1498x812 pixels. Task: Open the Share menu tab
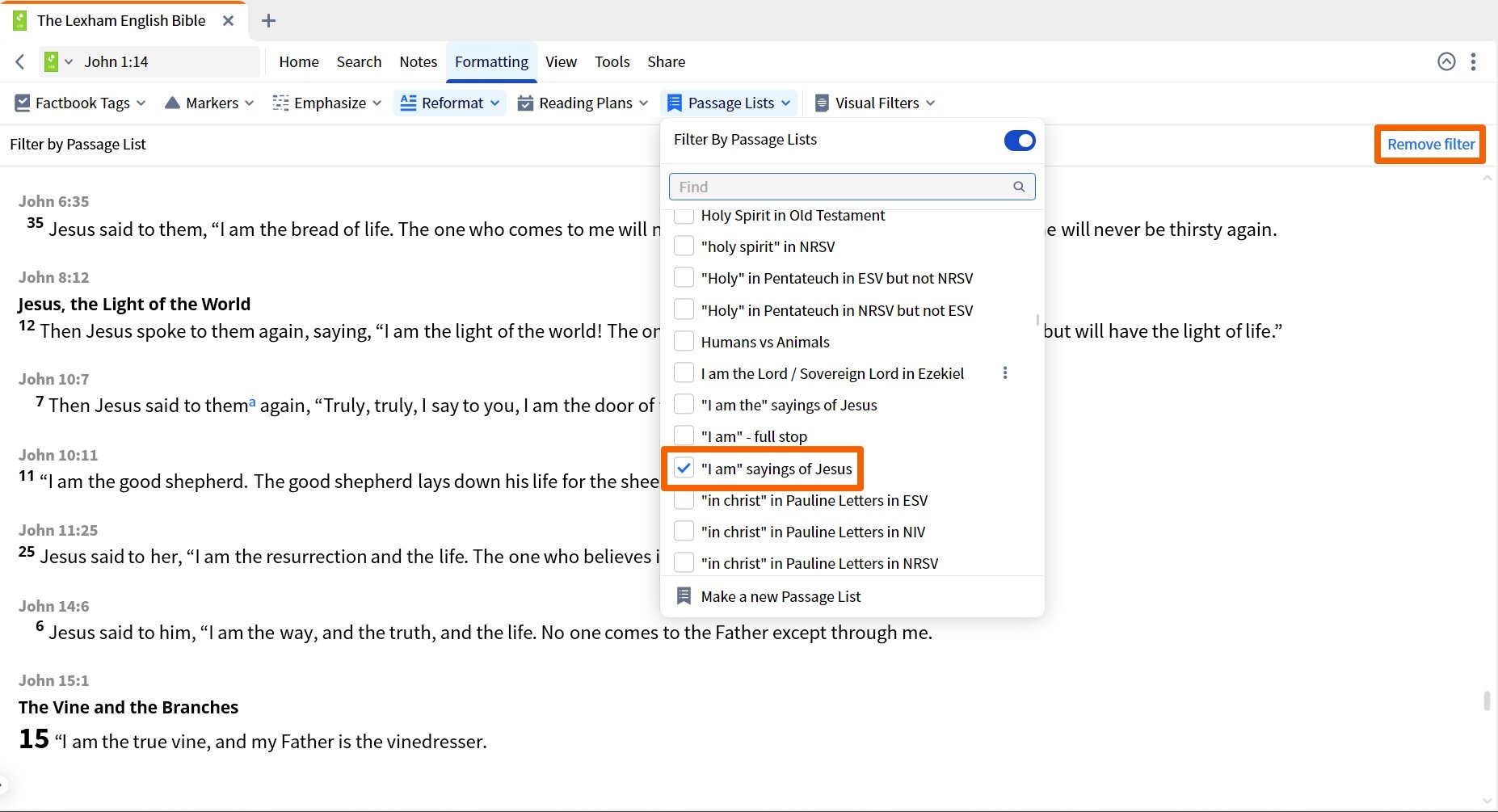(666, 61)
